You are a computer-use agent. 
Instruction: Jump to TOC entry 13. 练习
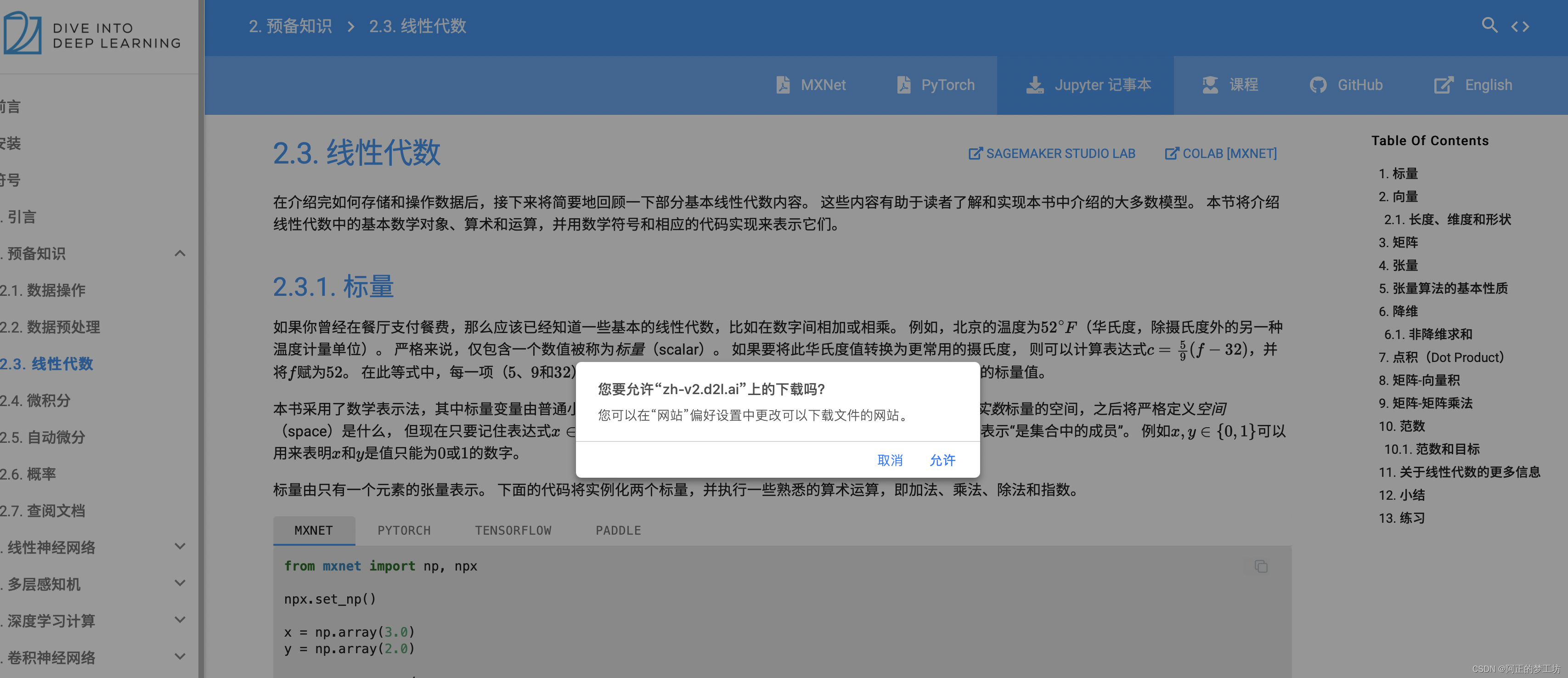click(x=1402, y=518)
